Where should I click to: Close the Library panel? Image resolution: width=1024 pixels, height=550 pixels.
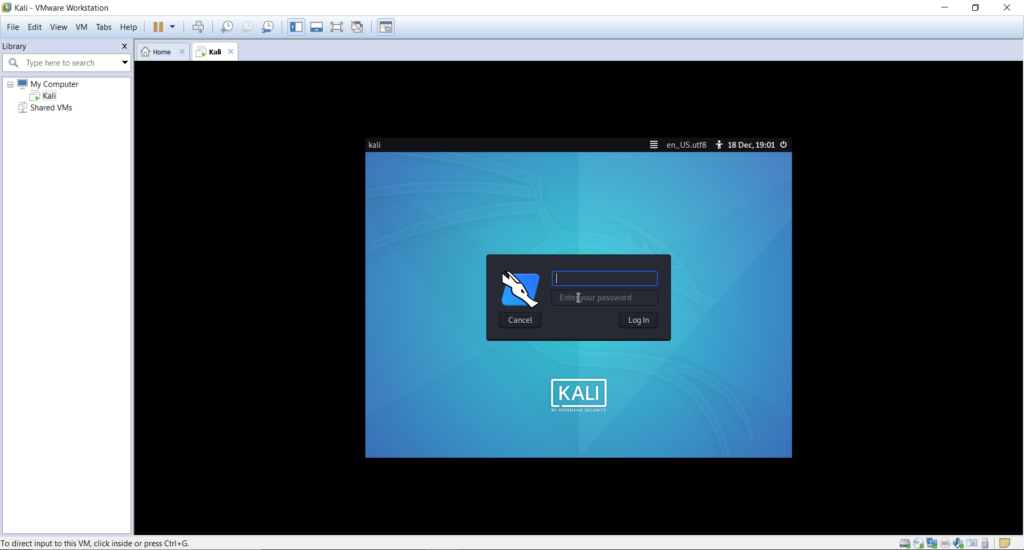click(x=124, y=46)
